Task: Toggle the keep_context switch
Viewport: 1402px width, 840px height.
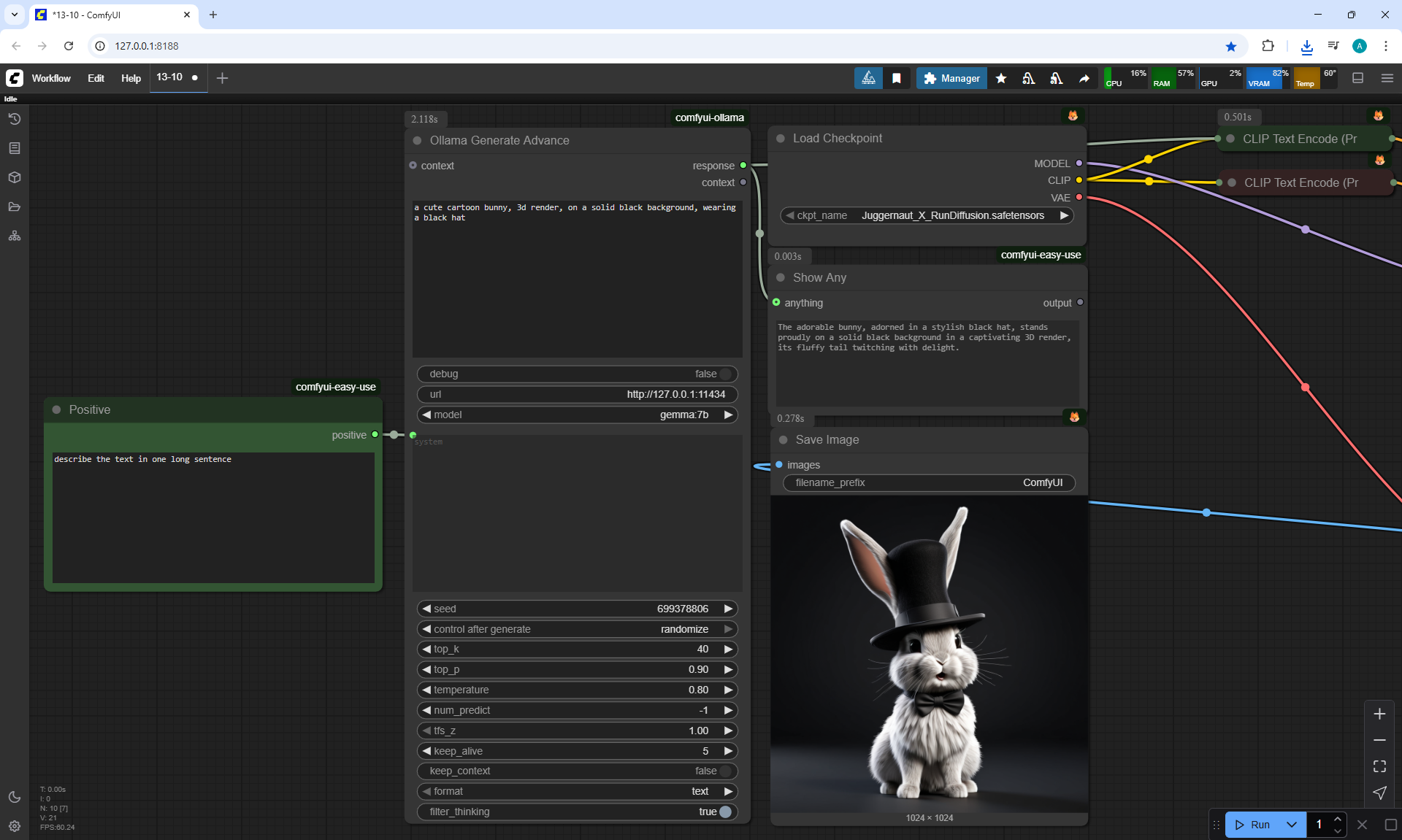Action: pyautogui.click(x=724, y=771)
